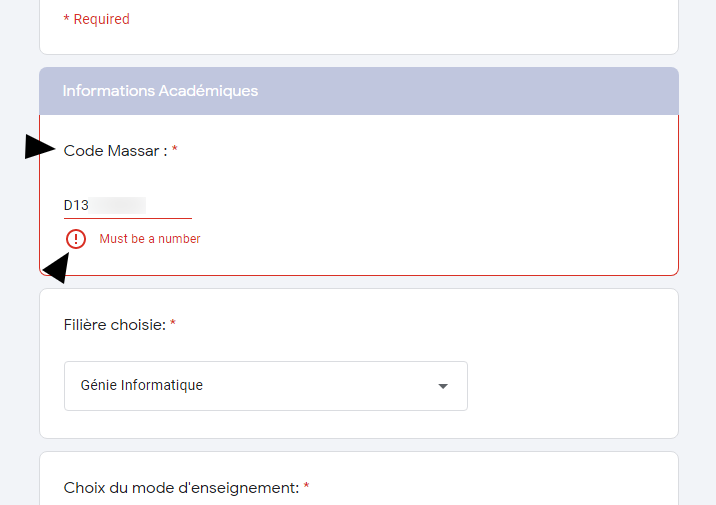716x505 pixels.
Task: Click the red asterisk after Filière choisie
Action: tap(173, 324)
